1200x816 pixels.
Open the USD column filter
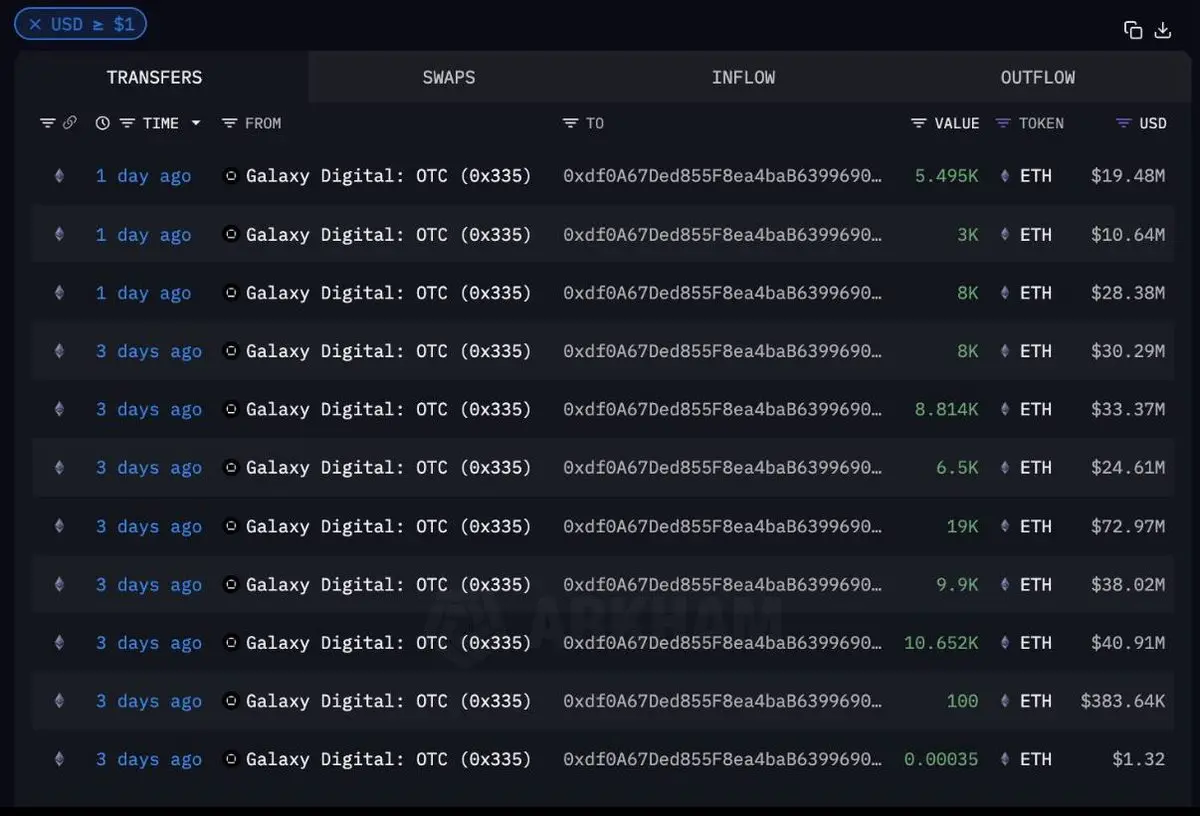[x=1123, y=123]
